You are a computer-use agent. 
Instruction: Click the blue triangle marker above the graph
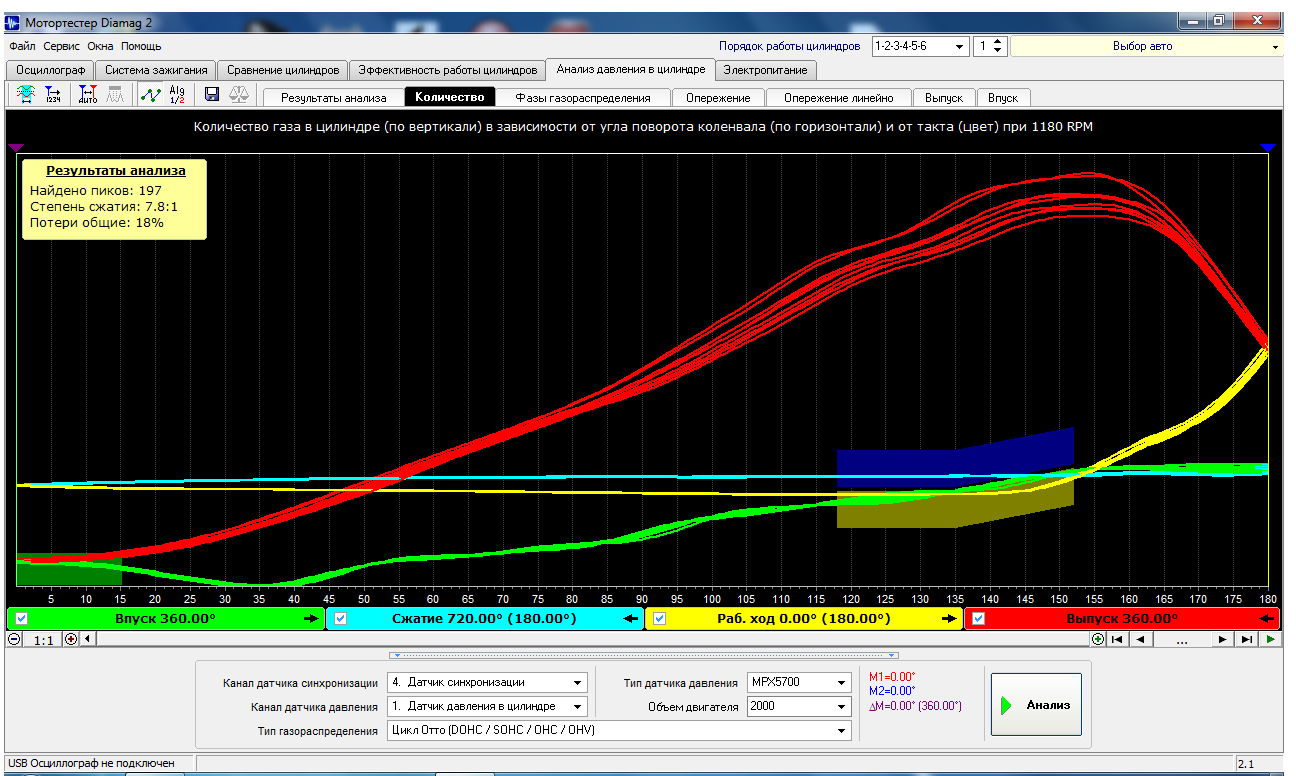(1268, 148)
